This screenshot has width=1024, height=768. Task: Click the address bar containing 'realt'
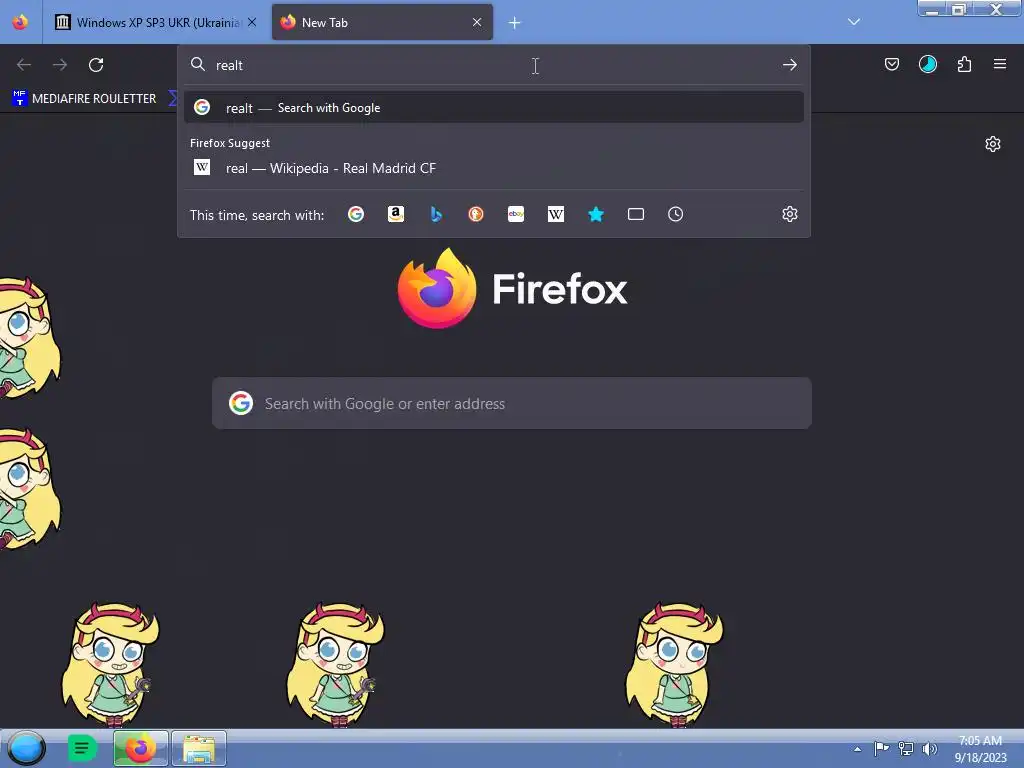[494, 65]
